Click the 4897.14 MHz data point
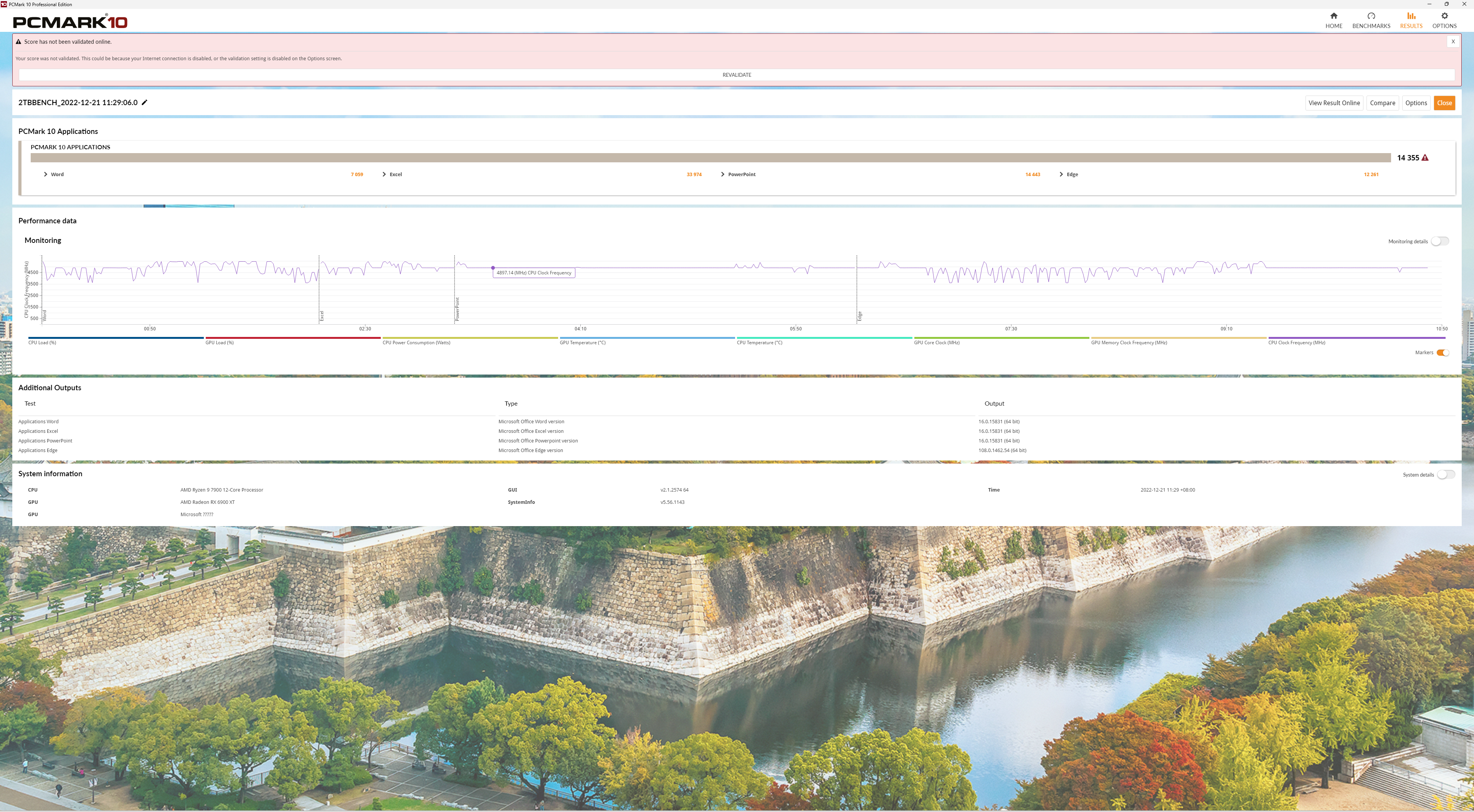Screen dimensions: 1474x812 492,268
